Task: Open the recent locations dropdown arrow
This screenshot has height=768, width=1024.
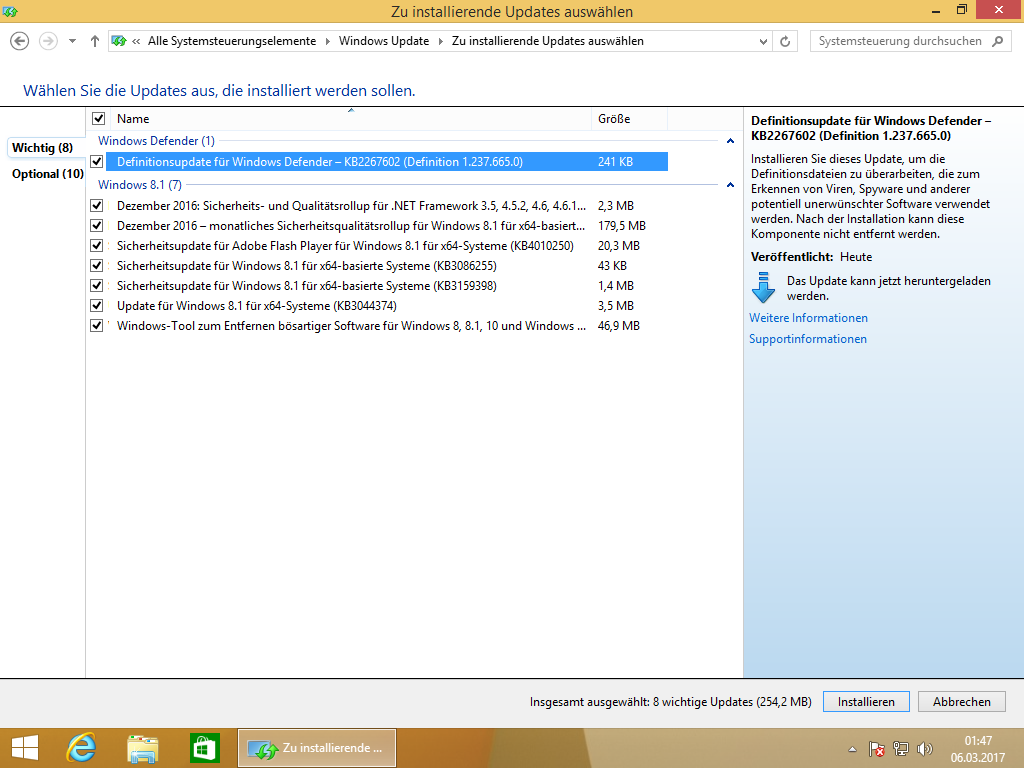Action: coord(72,41)
